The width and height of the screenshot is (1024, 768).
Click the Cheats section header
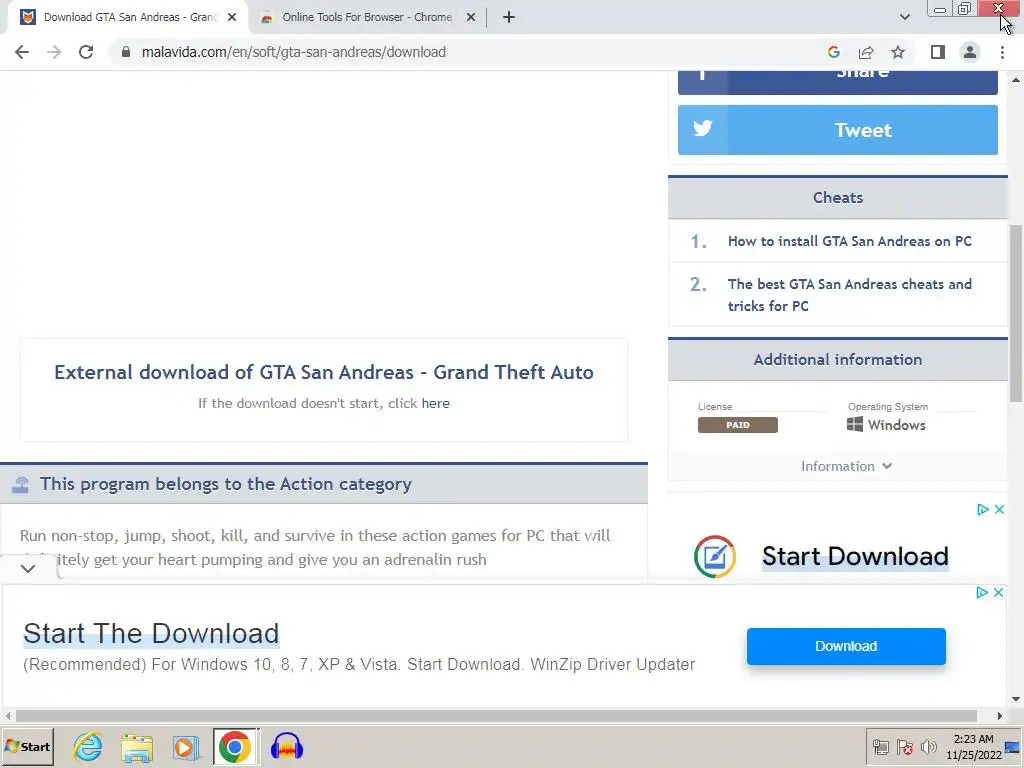837,198
